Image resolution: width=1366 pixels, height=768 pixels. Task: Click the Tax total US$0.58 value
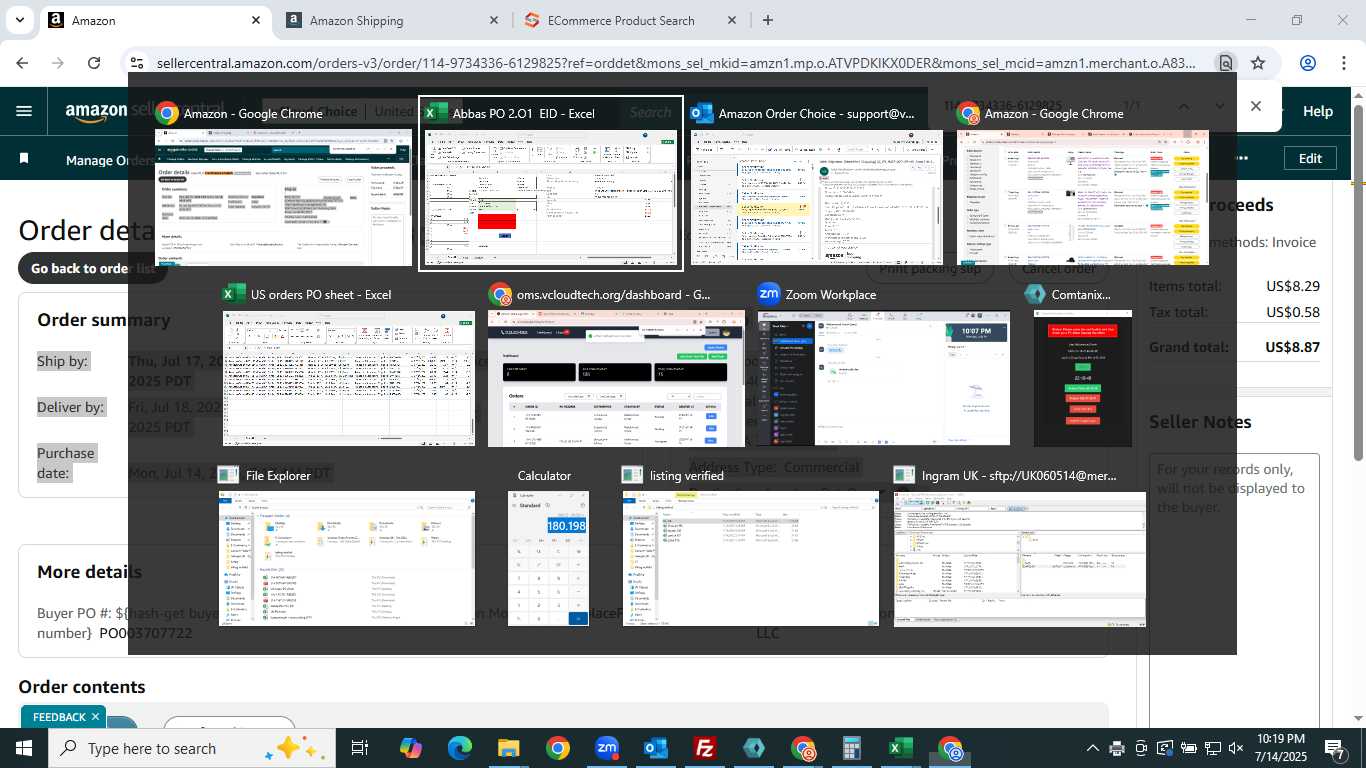(1293, 312)
